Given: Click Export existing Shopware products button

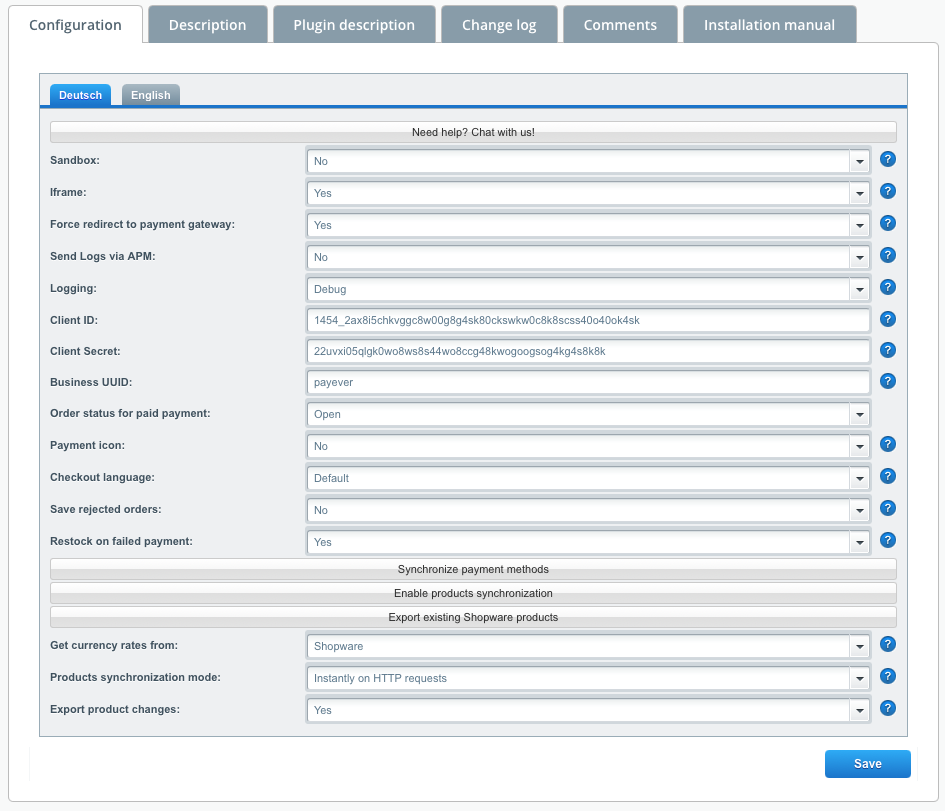Looking at the screenshot, I should [473, 618].
